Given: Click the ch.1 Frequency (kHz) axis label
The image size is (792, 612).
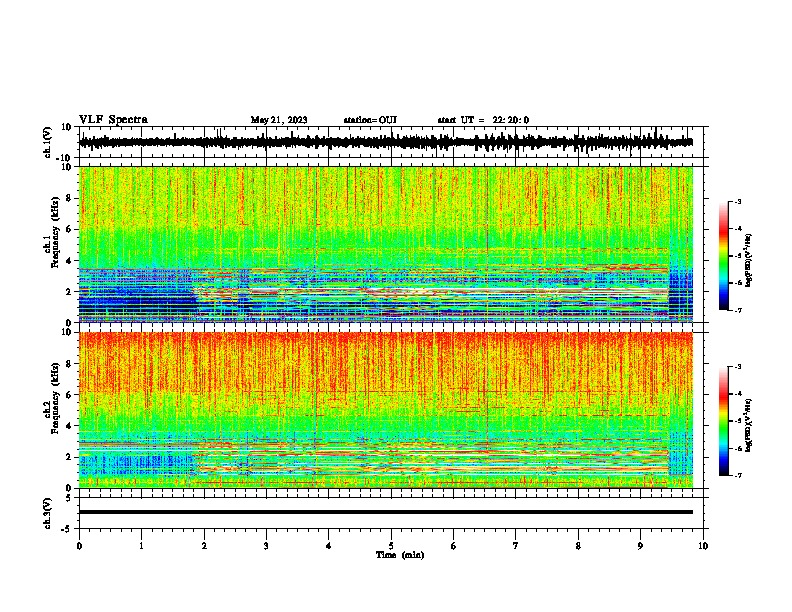Looking at the screenshot, I should [52, 232].
